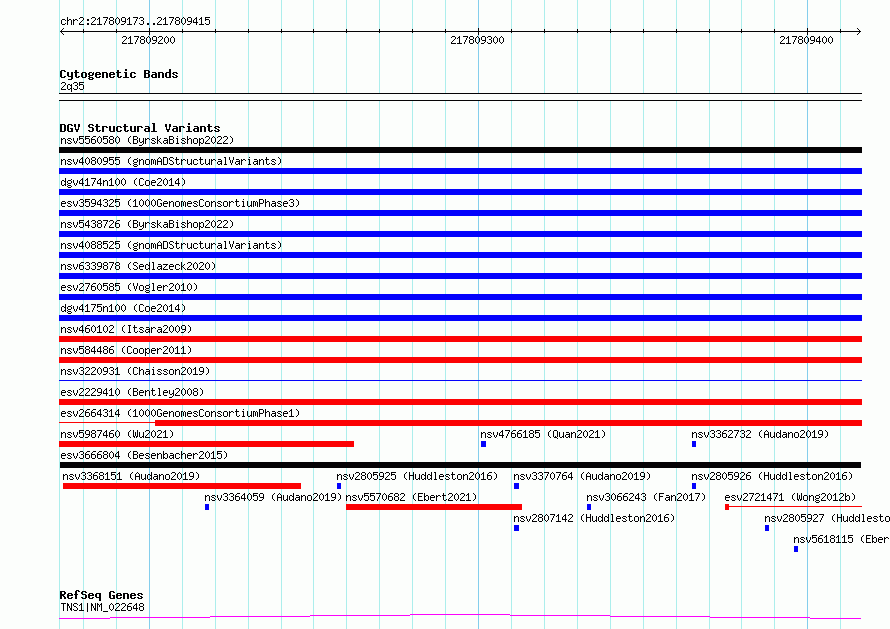Click blue marker under nsv3370764

517,486
